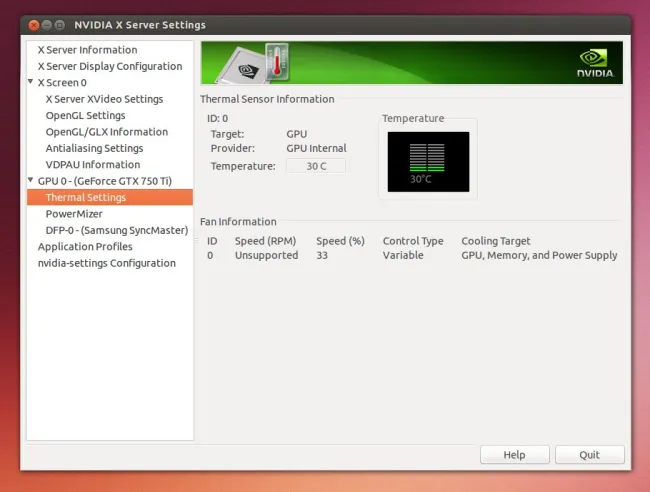Click GPU, Memory, and Power Supply text
Viewport: 650px width, 492px height.
point(539,255)
